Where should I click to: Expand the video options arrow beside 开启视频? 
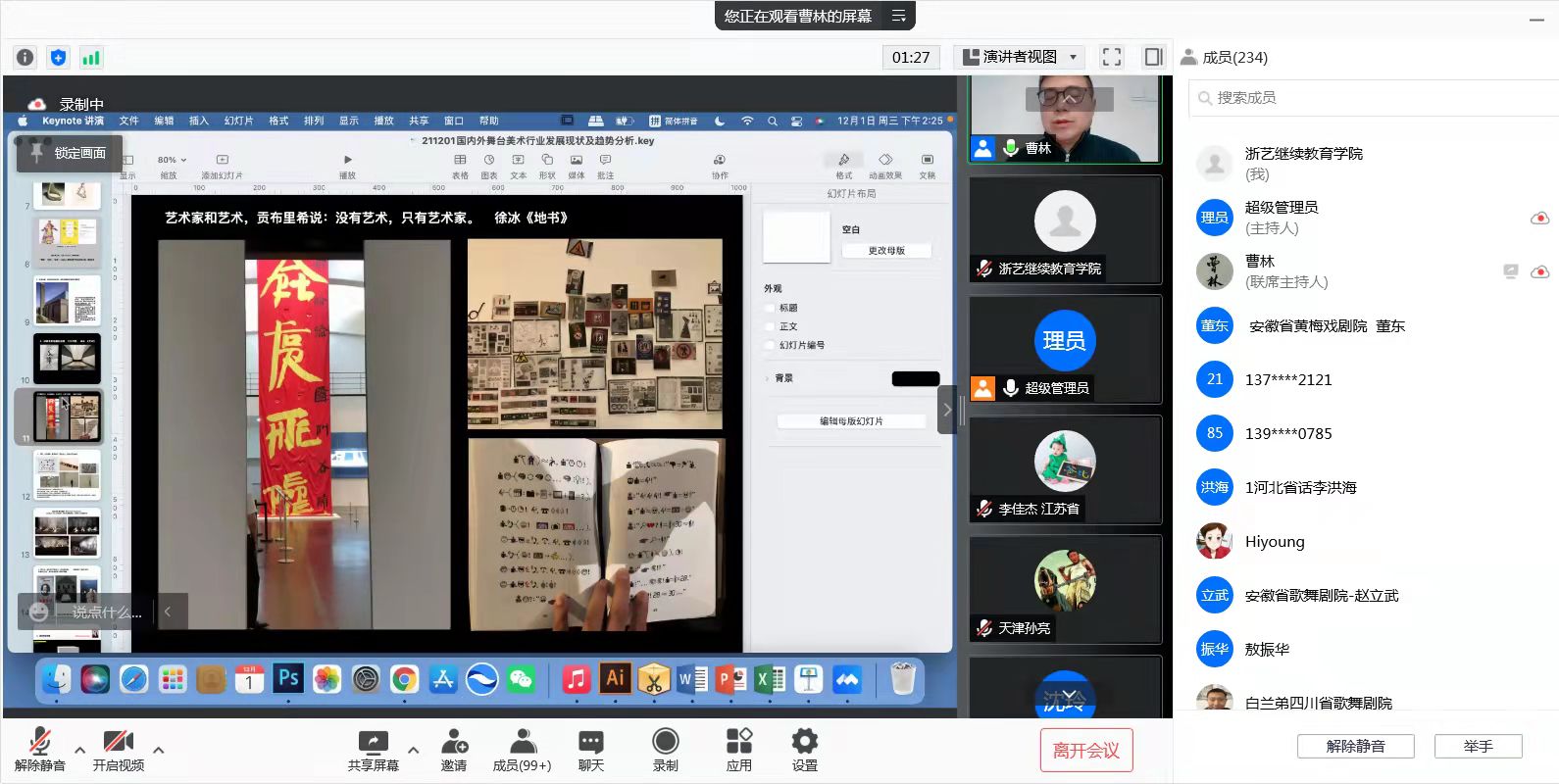(159, 751)
